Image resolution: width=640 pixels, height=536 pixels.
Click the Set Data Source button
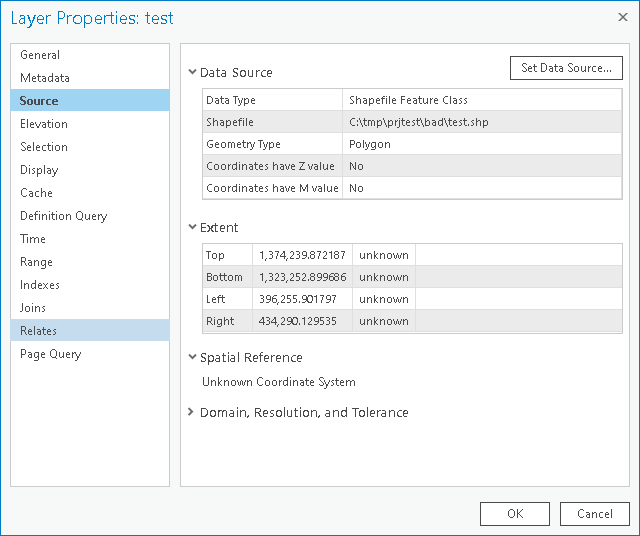(566, 68)
